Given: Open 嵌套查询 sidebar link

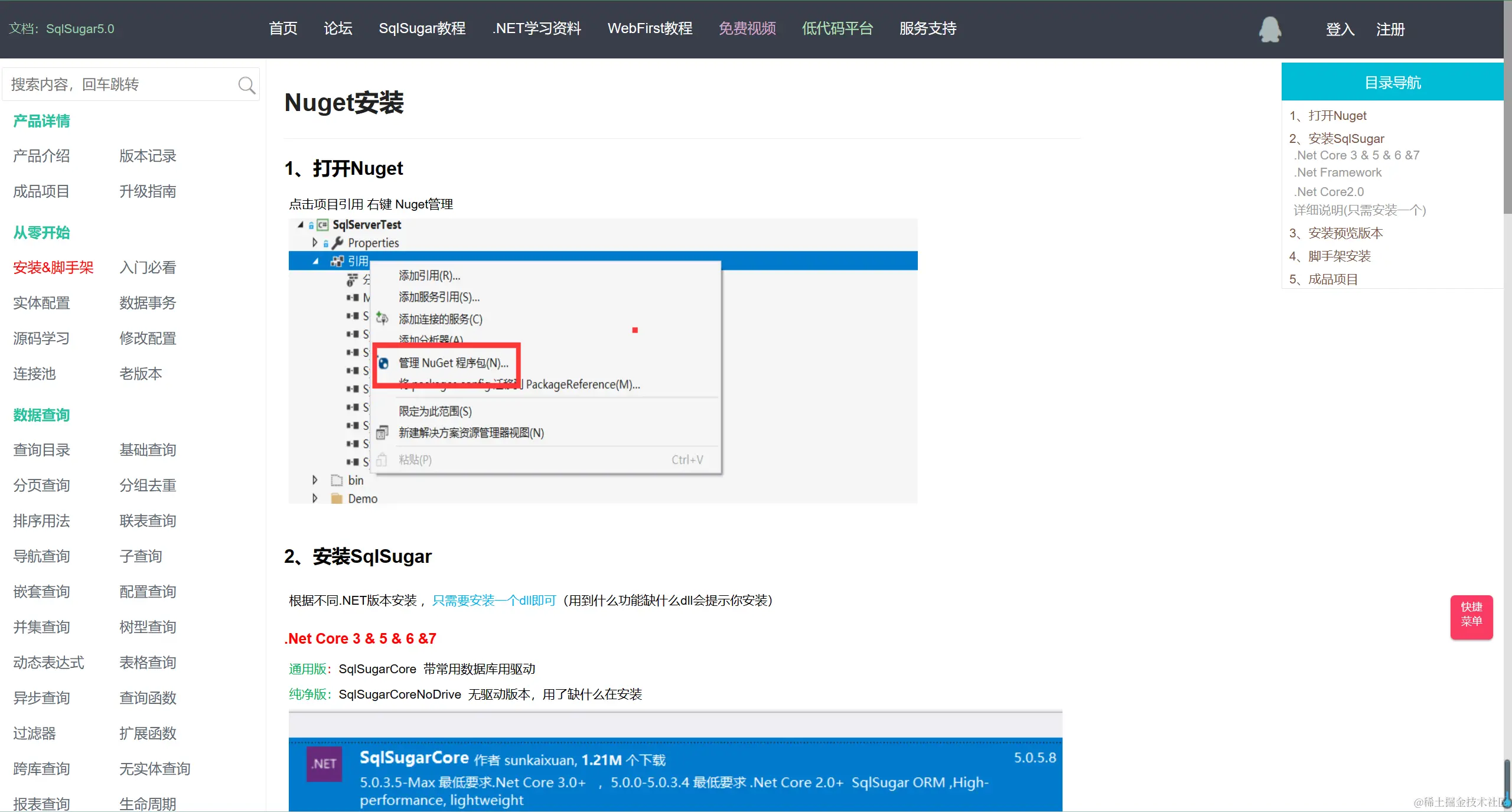Looking at the screenshot, I should (x=41, y=592).
